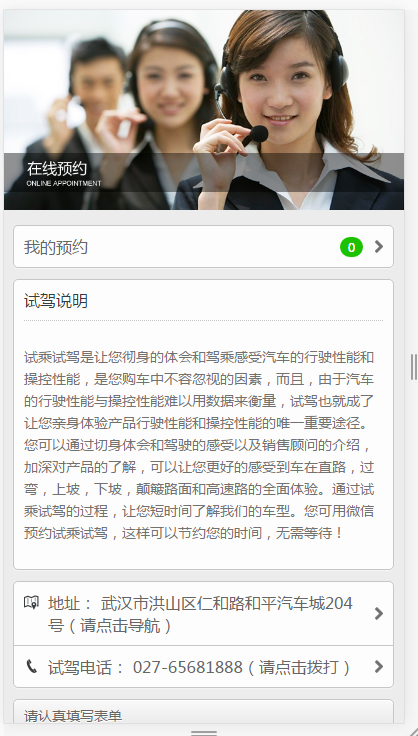Click the customer service banner photo
Image resolution: width=418 pixels, height=736 pixels.
pos(204,110)
